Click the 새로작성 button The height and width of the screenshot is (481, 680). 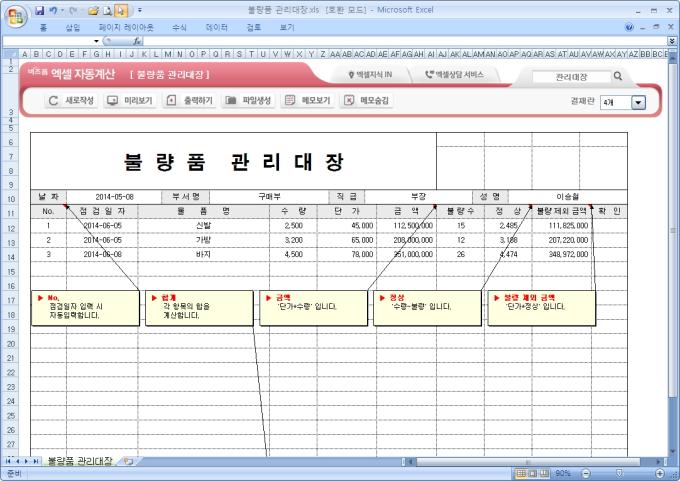point(71,101)
